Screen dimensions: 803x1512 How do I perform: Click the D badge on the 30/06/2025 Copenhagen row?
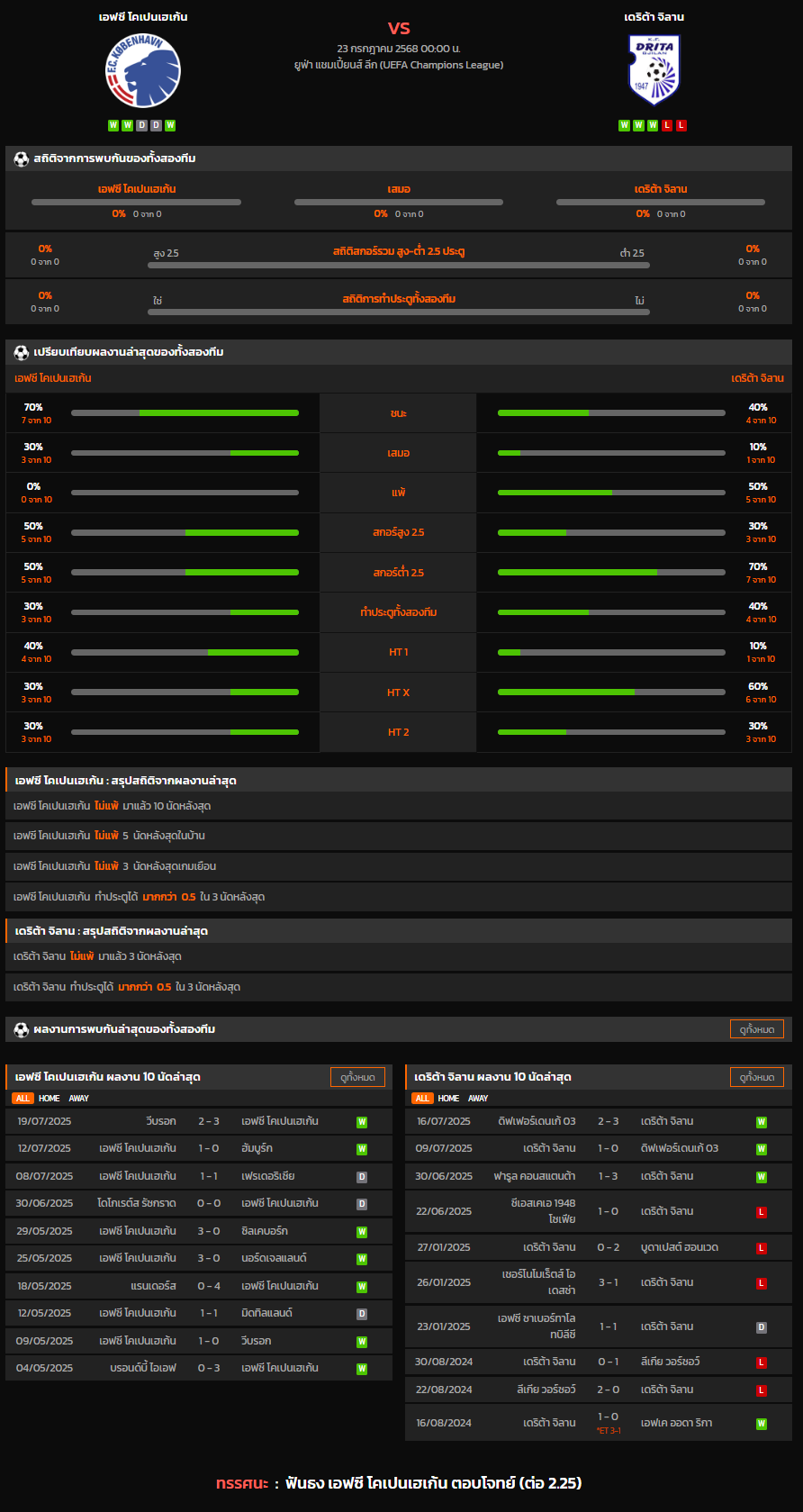[x=362, y=1204]
